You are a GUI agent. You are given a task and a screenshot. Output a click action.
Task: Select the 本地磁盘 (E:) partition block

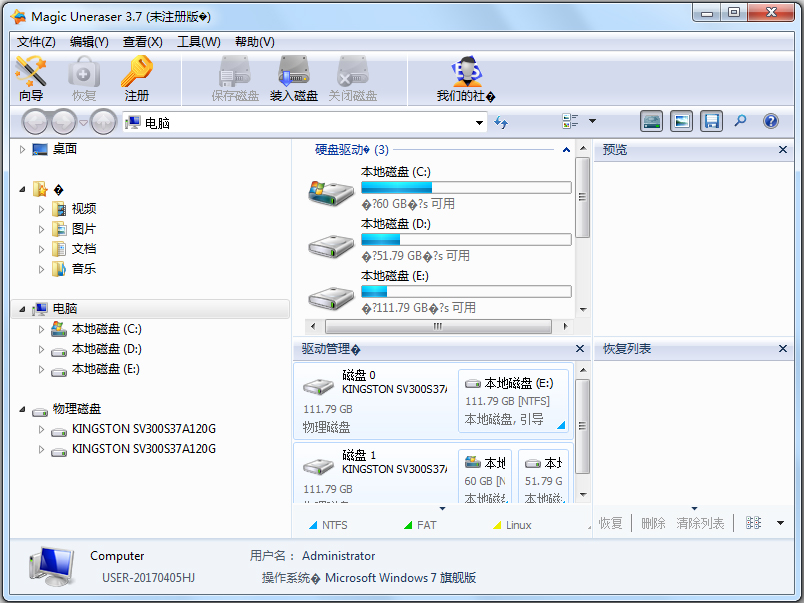point(513,401)
